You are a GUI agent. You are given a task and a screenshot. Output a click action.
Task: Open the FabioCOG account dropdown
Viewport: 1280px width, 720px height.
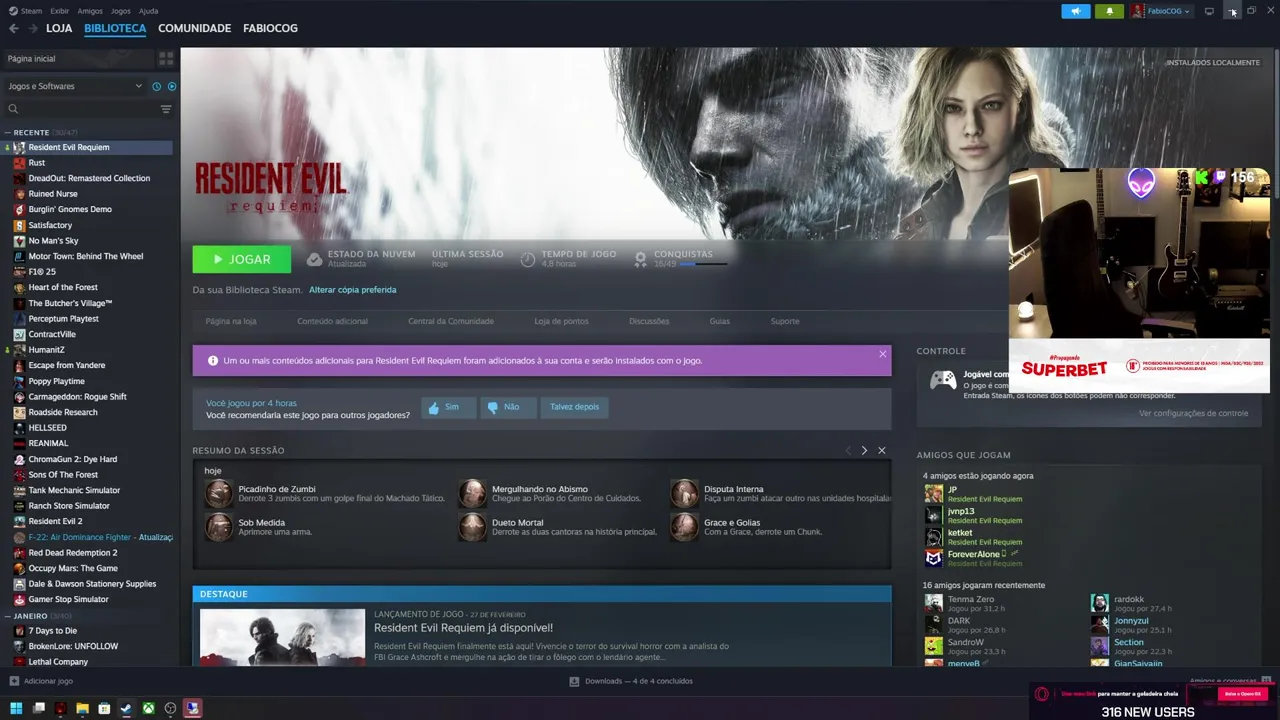1161,11
